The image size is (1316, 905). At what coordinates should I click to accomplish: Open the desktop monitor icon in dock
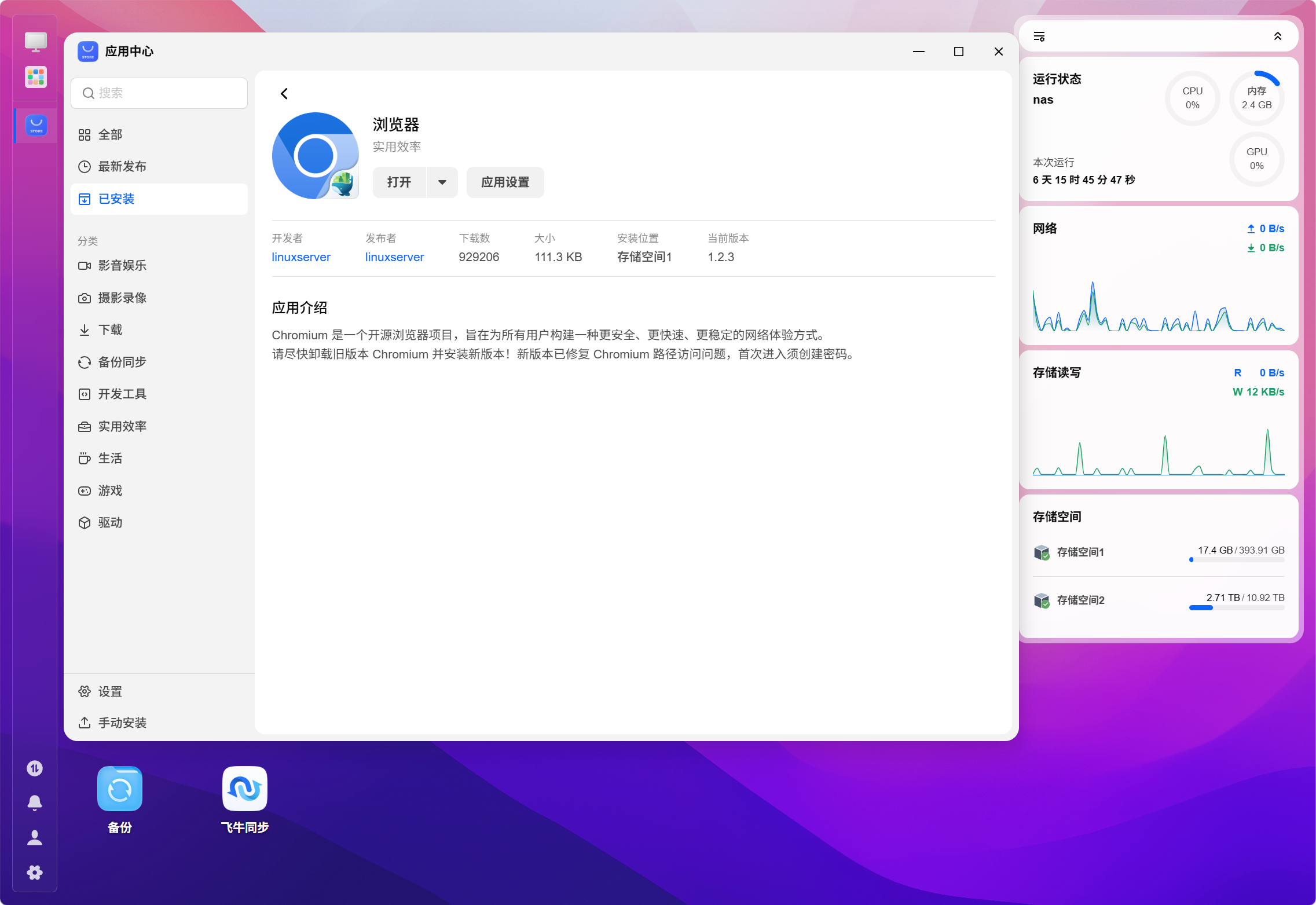coord(35,41)
